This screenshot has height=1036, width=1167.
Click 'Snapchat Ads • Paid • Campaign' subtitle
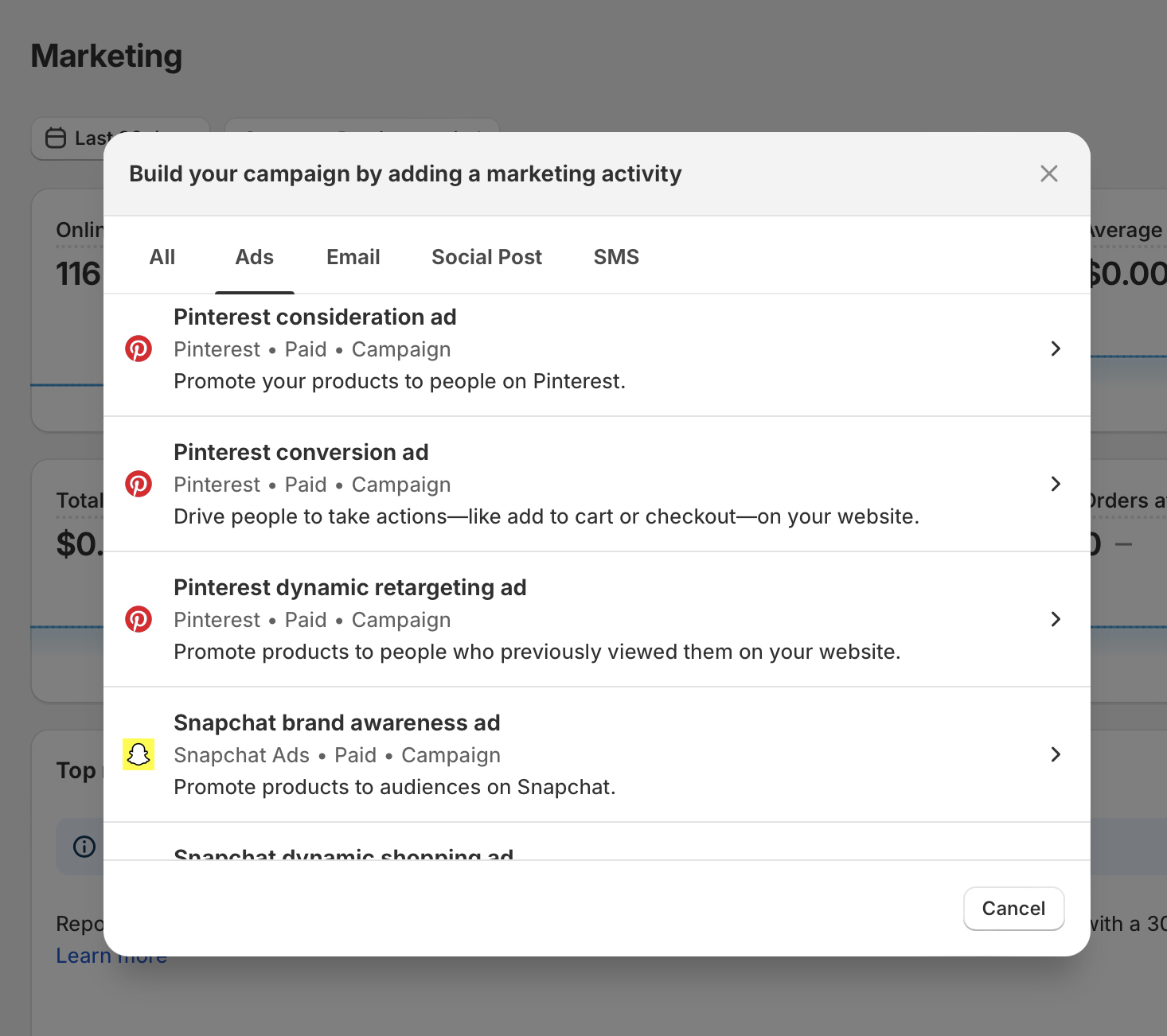(338, 755)
